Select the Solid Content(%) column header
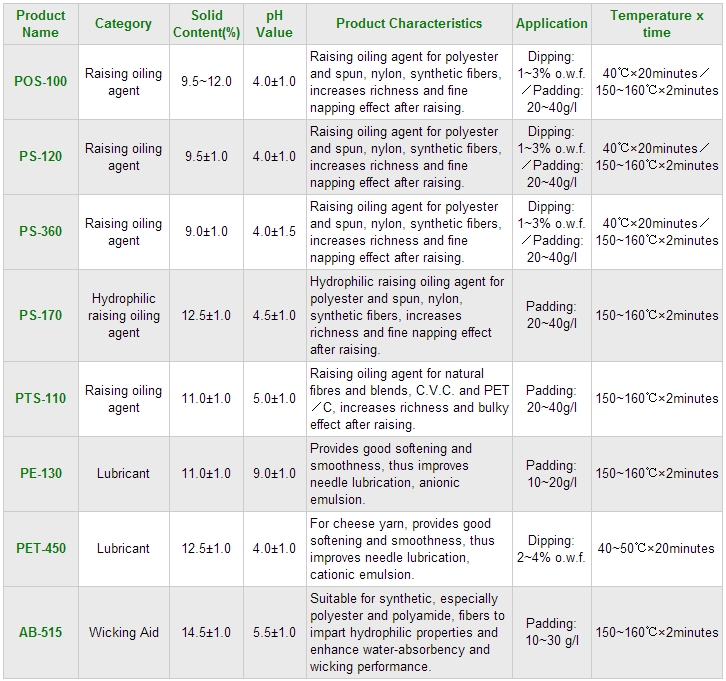Image resolution: width=726 pixels, height=681 pixels. coord(207,23)
